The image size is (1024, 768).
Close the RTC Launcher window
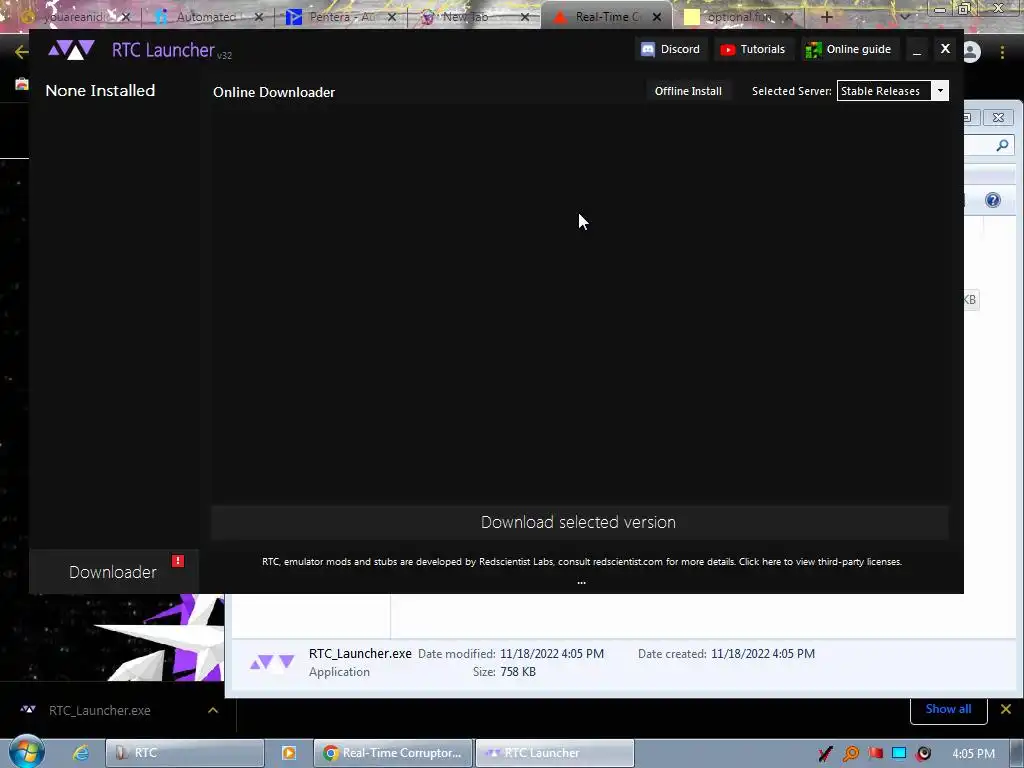tap(944, 48)
